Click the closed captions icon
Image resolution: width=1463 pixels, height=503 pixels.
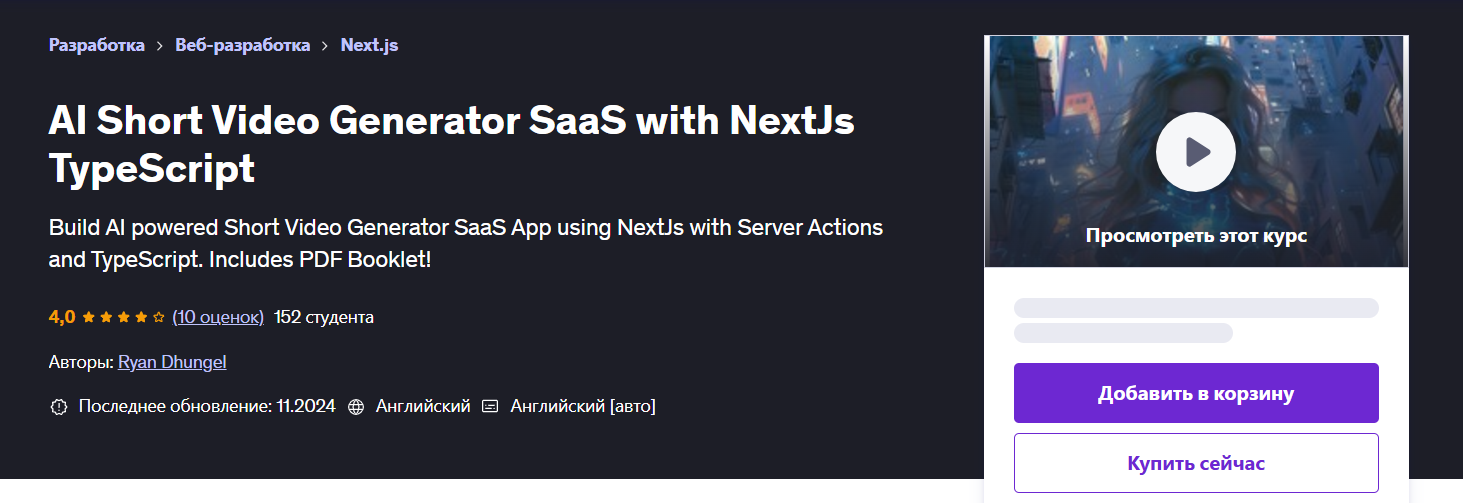pos(490,407)
